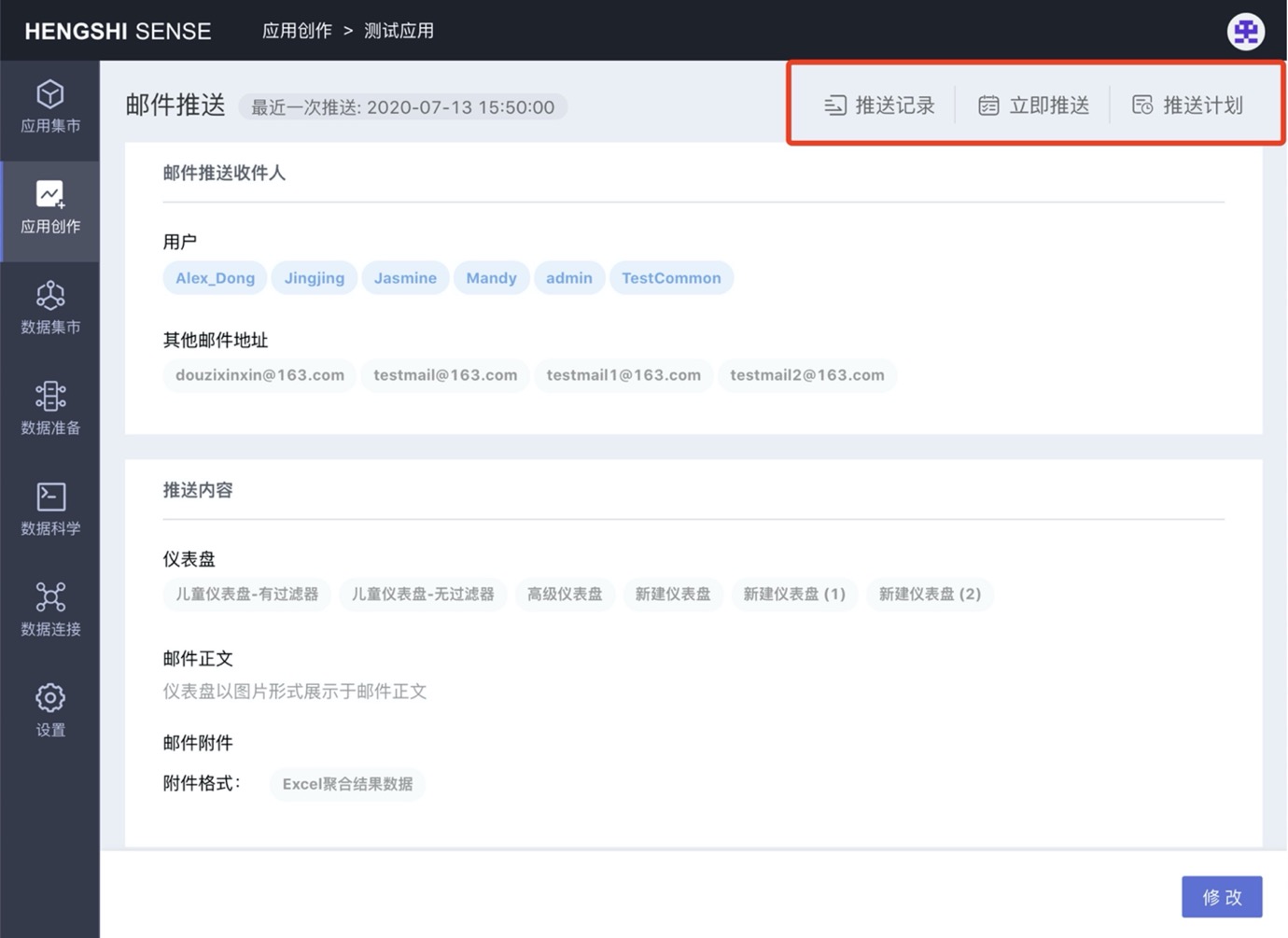
Task: Click 仪表盘以图片形式展示于邮件正文 text
Action: click(295, 692)
